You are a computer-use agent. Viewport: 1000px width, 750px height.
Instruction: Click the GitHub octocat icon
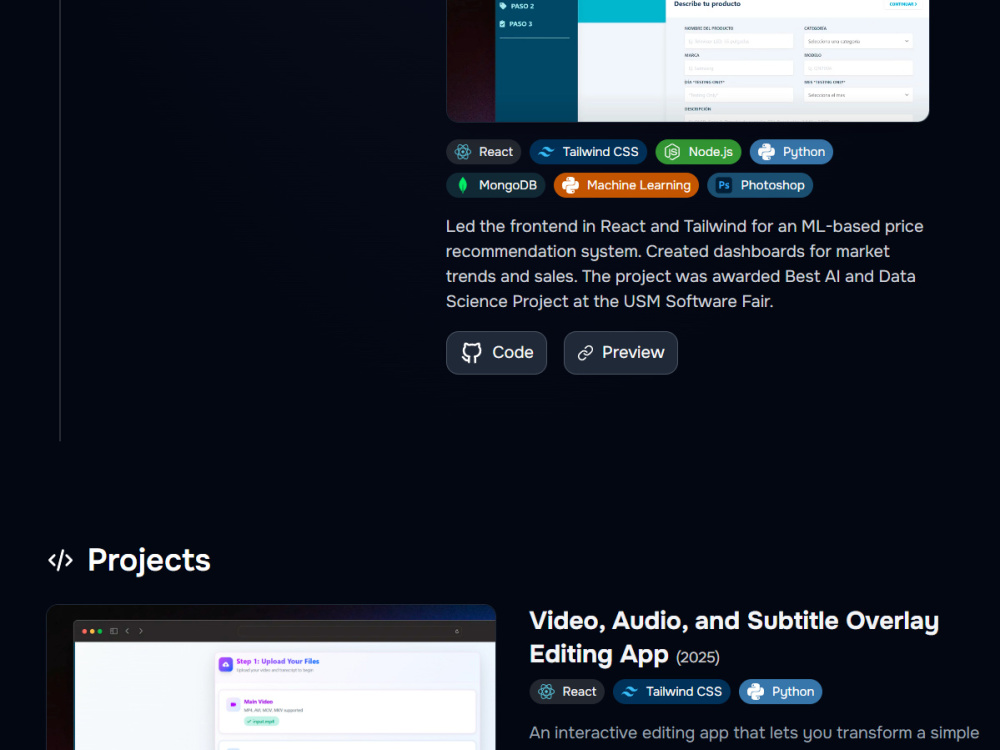472,353
